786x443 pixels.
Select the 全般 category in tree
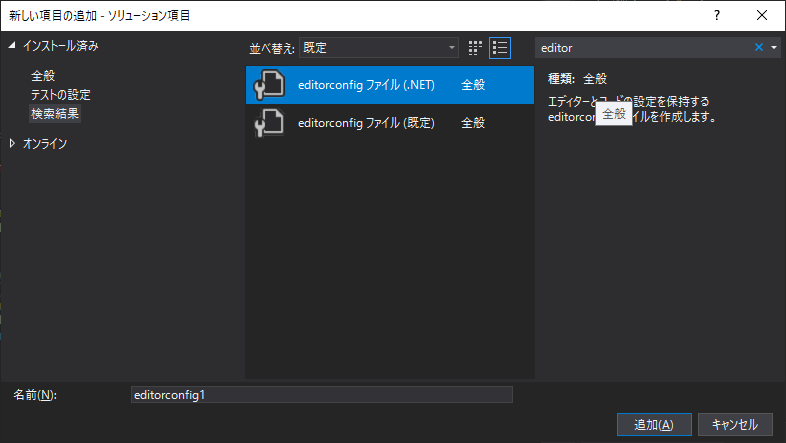click(43, 76)
